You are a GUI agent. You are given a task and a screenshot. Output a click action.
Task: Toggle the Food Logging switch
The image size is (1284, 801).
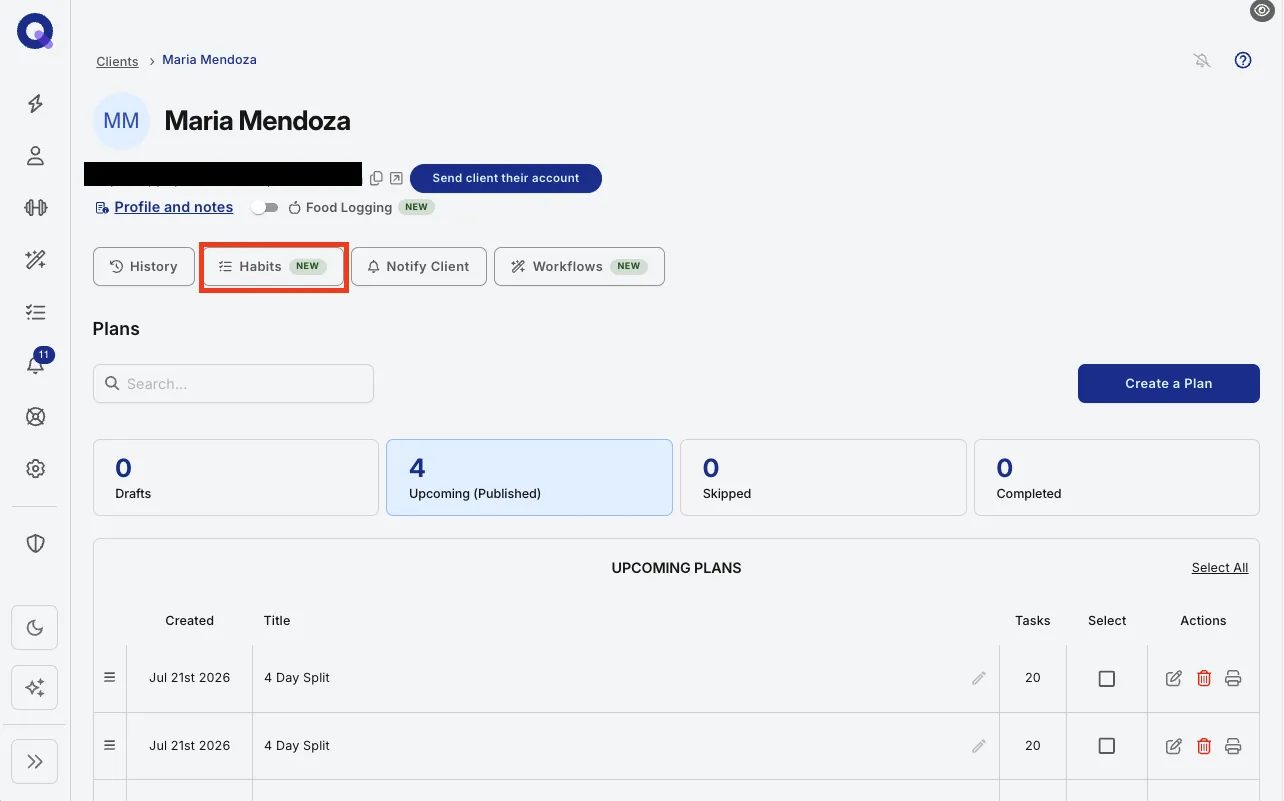[x=265, y=208]
